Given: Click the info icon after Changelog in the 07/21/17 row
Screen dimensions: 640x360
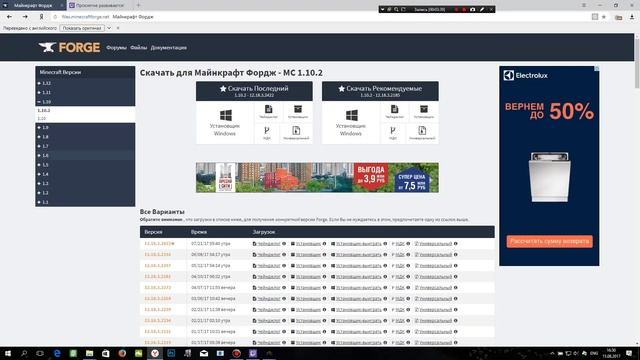Looking at the screenshot, I should coord(284,244).
